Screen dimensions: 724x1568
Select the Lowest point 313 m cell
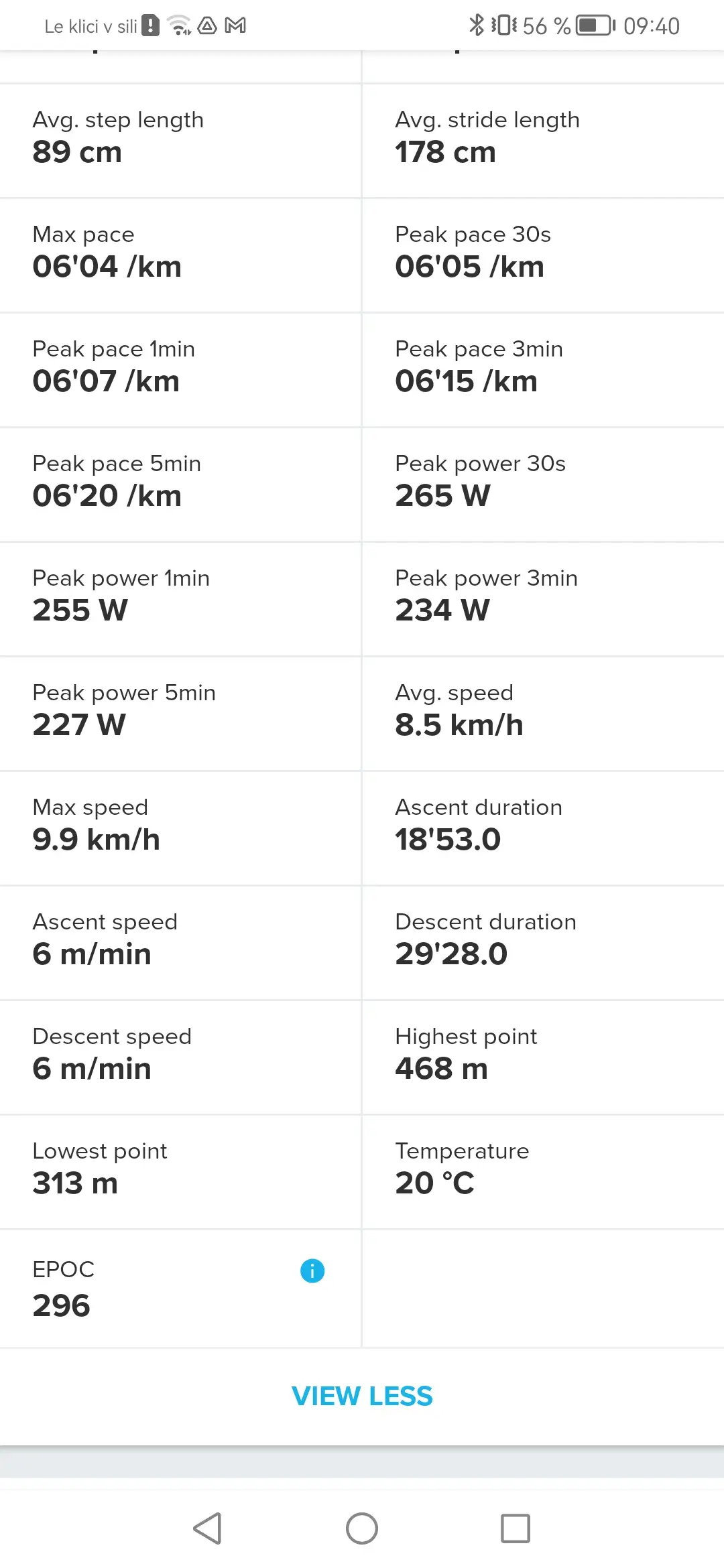[180, 1171]
